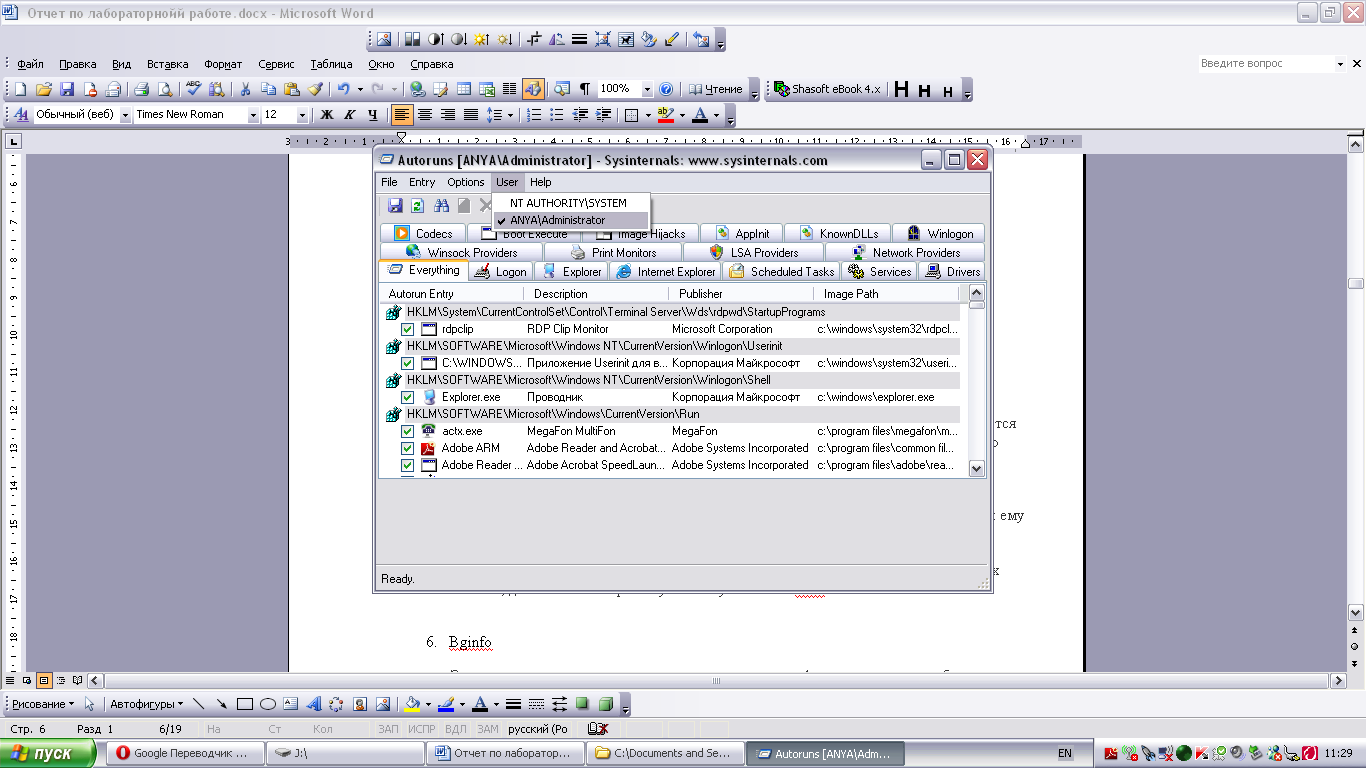Click the Insert Hyperlink globe icon
Viewport: 1366px width, 768px height.
pos(417,89)
